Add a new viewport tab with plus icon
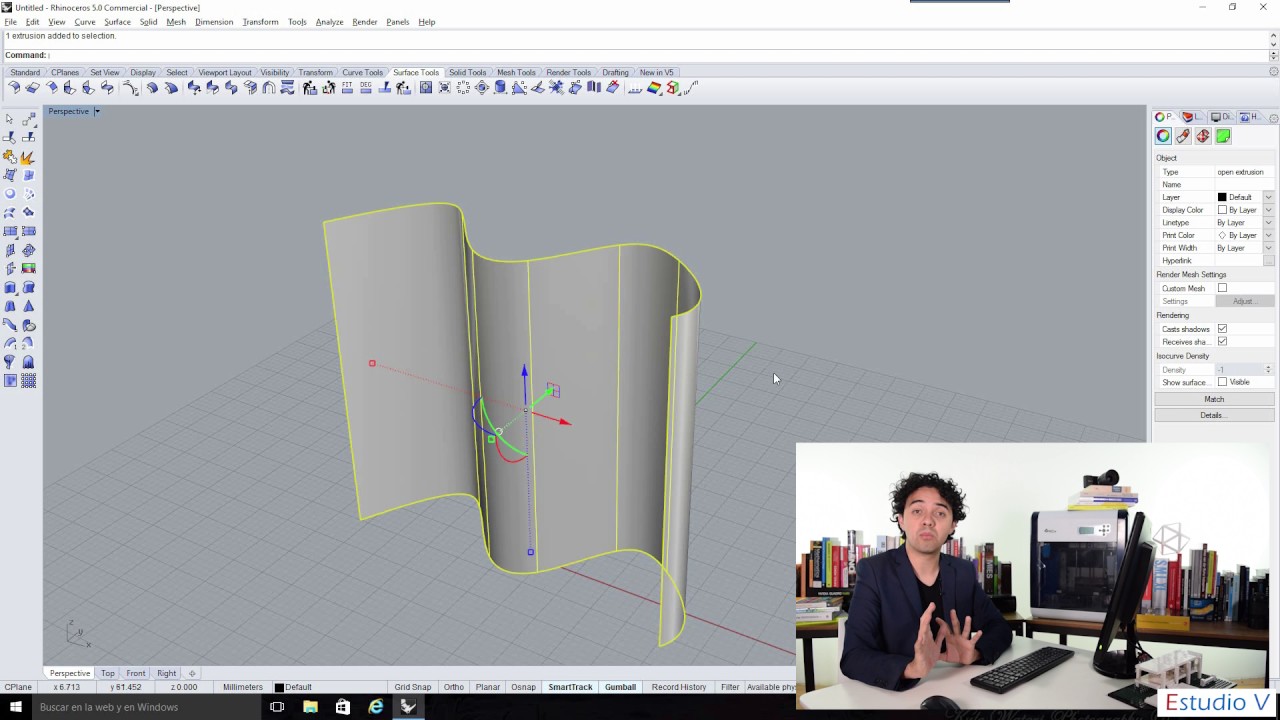The image size is (1280, 720). click(x=192, y=673)
